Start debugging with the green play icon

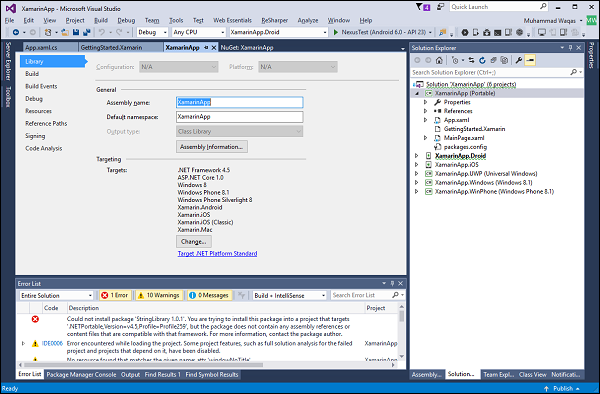point(336,33)
